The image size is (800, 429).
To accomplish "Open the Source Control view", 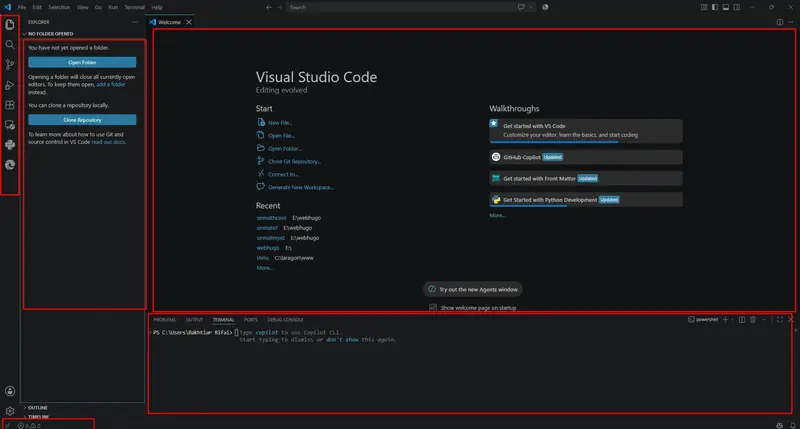I will click(10, 65).
